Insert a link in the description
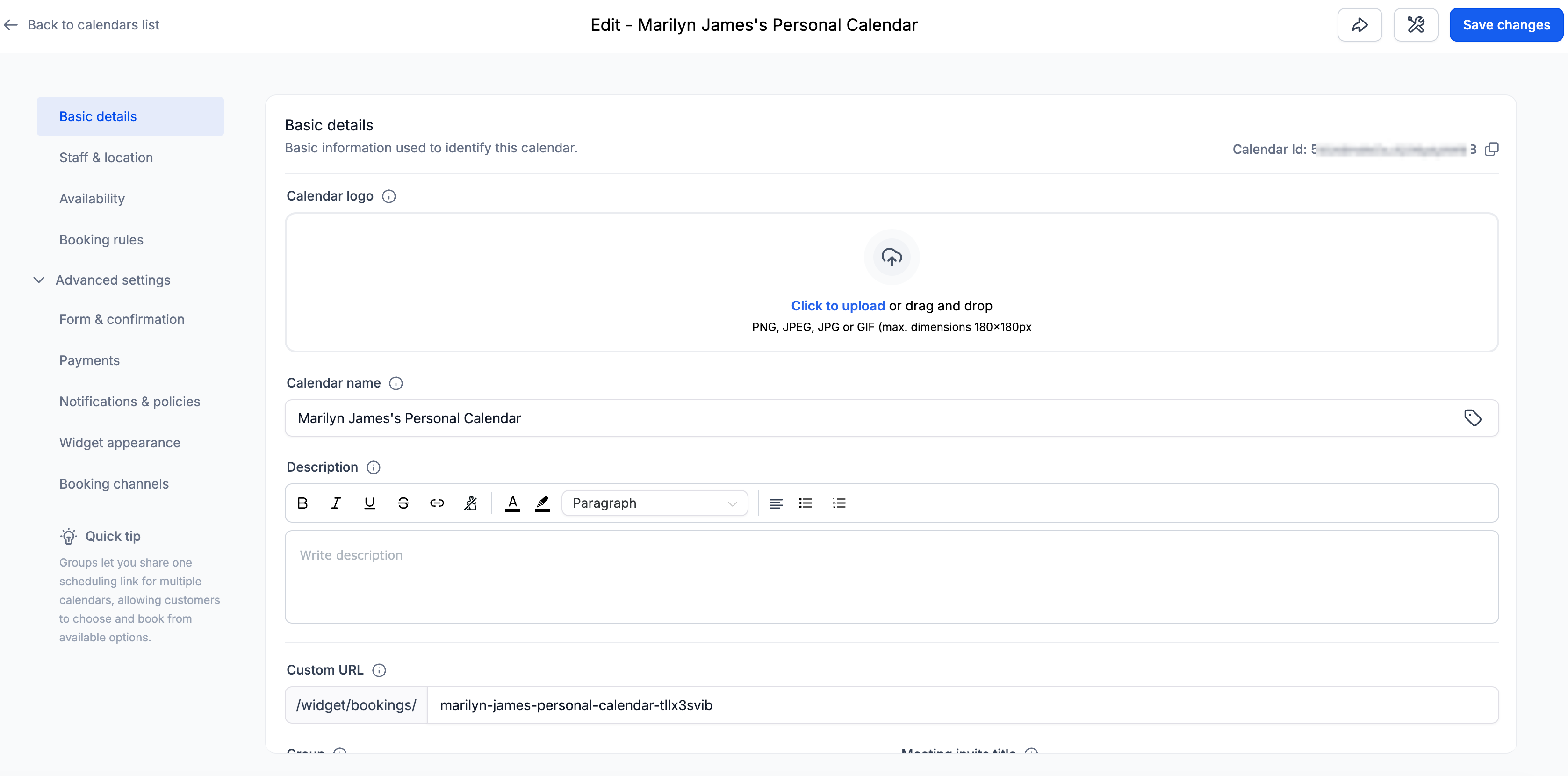 coord(437,503)
